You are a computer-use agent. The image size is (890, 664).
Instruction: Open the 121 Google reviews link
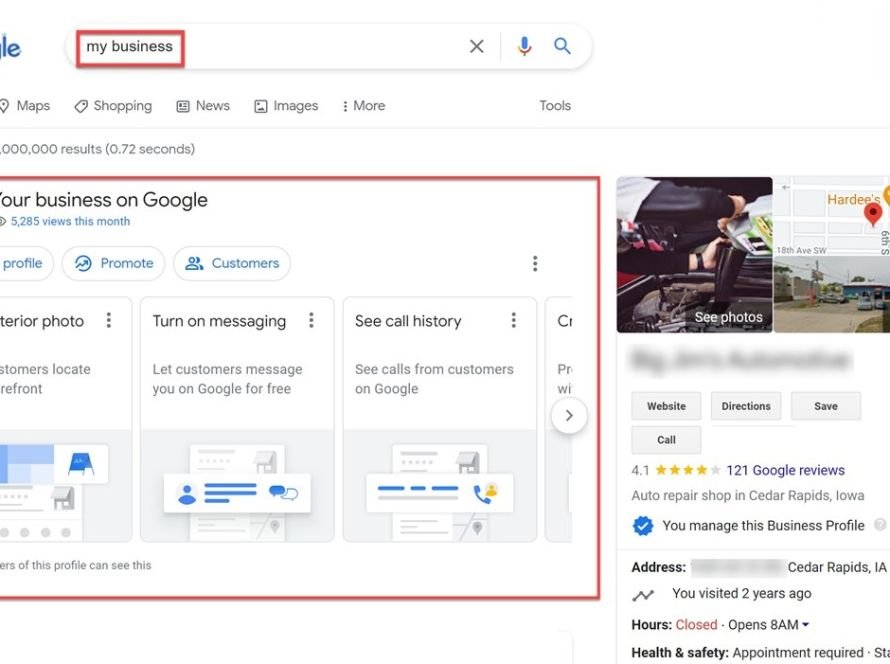[785, 469]
